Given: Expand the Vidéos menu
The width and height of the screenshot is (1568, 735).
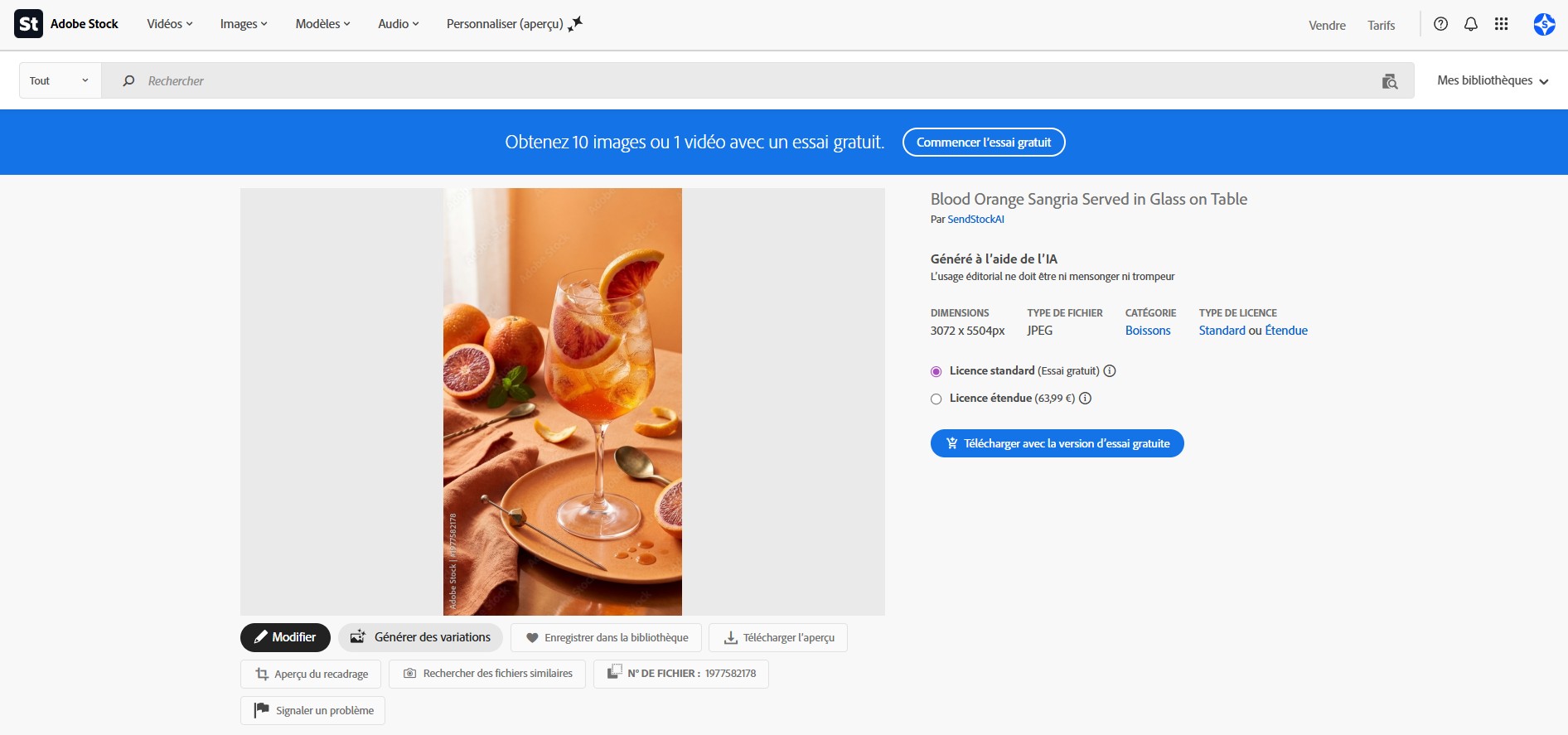Looking at the screenshot, I should [x=170, y=24].
